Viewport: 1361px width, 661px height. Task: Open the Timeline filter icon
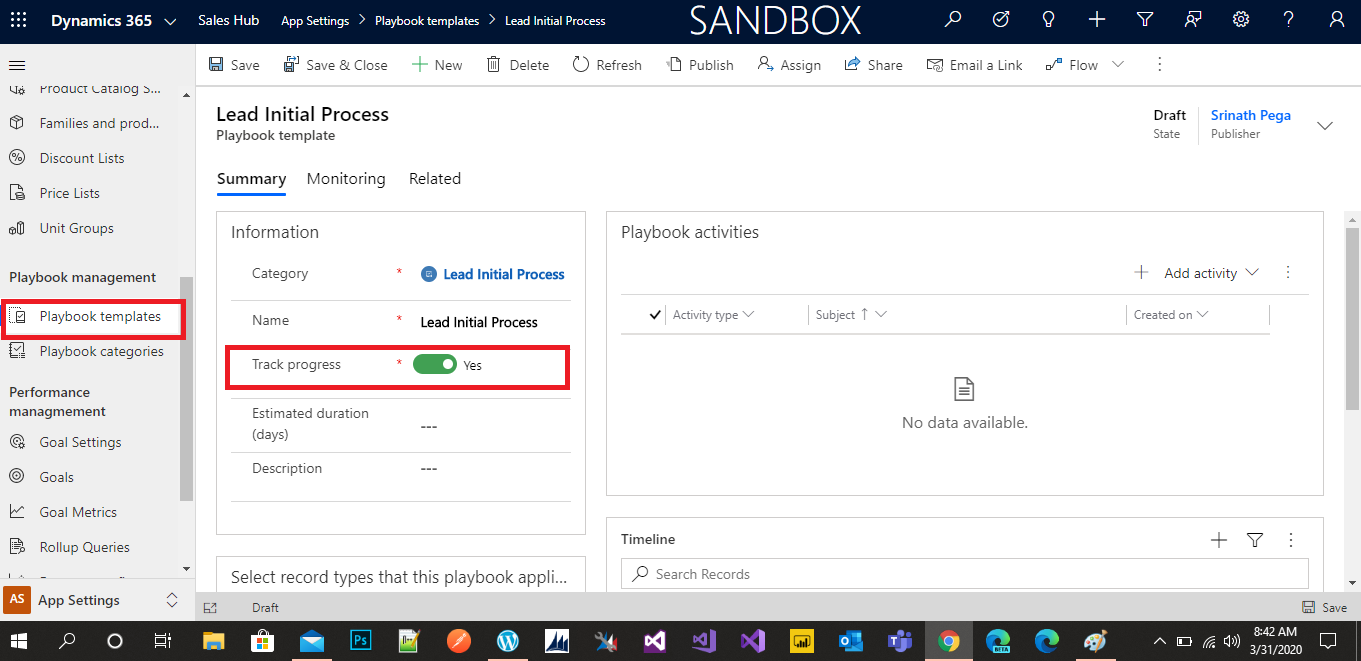pos(1255,539)
